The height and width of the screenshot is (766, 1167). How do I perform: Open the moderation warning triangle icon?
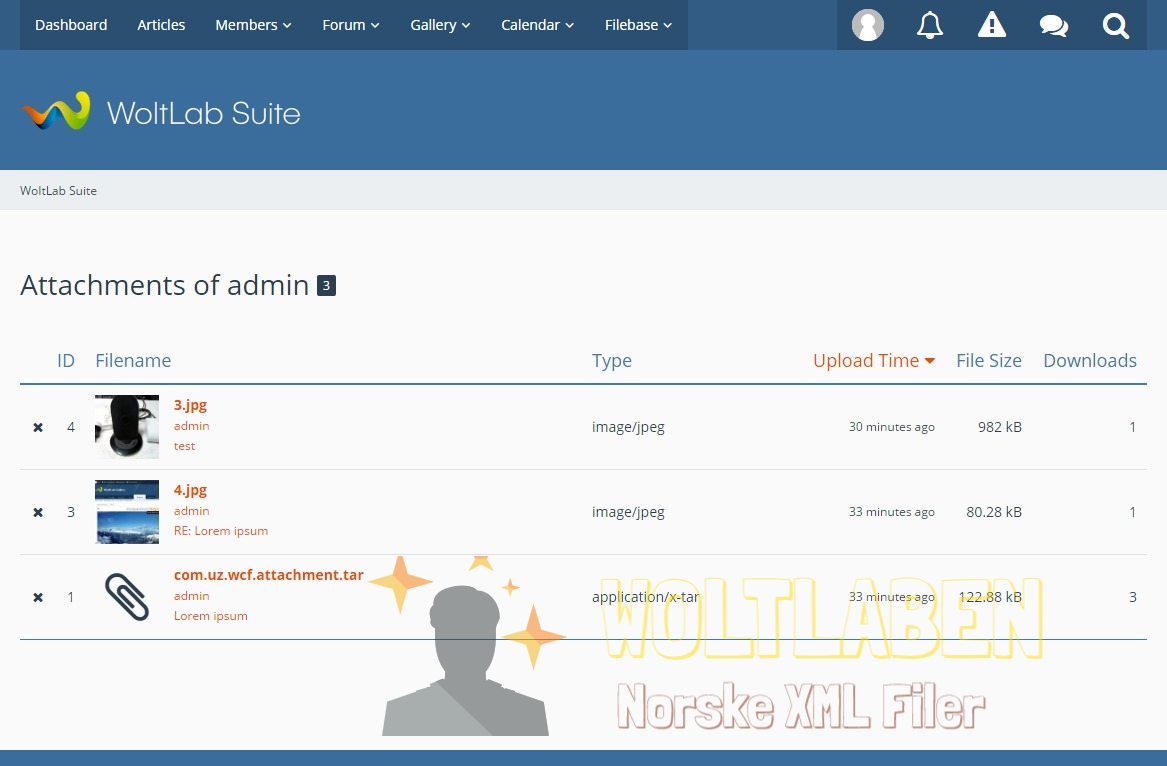click(992, 25)
